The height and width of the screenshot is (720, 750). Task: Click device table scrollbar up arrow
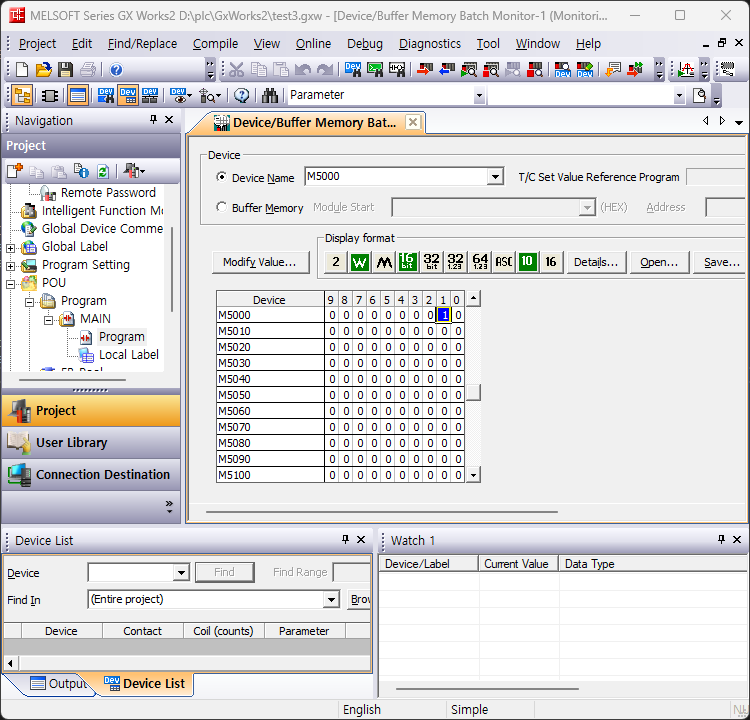[x=473, y=298]
